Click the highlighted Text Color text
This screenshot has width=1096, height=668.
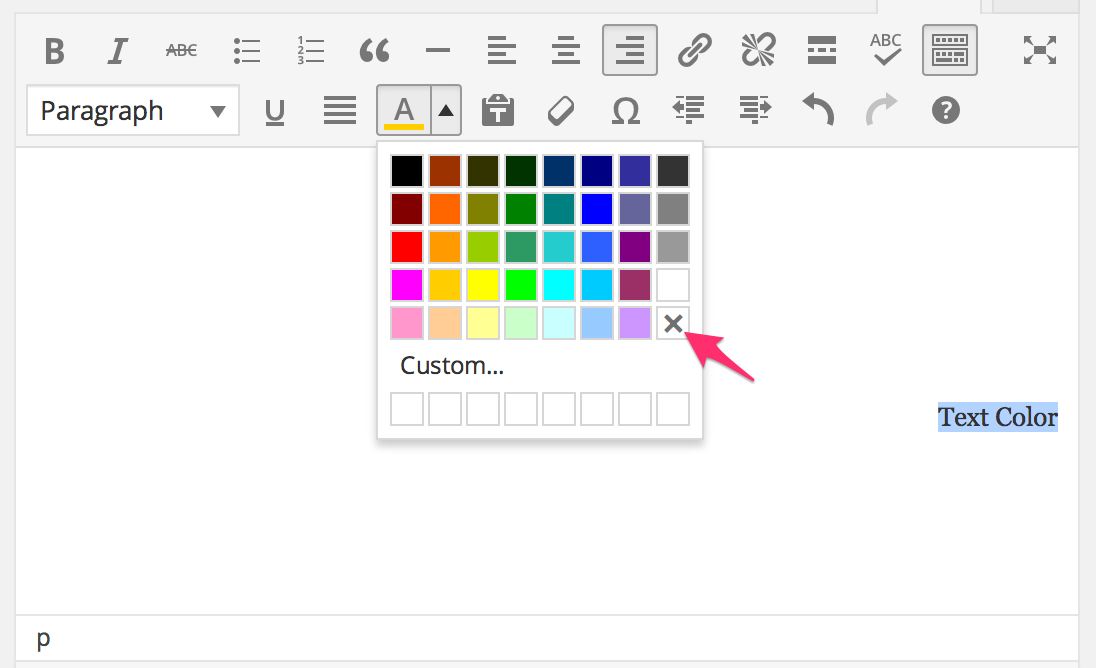997,417
